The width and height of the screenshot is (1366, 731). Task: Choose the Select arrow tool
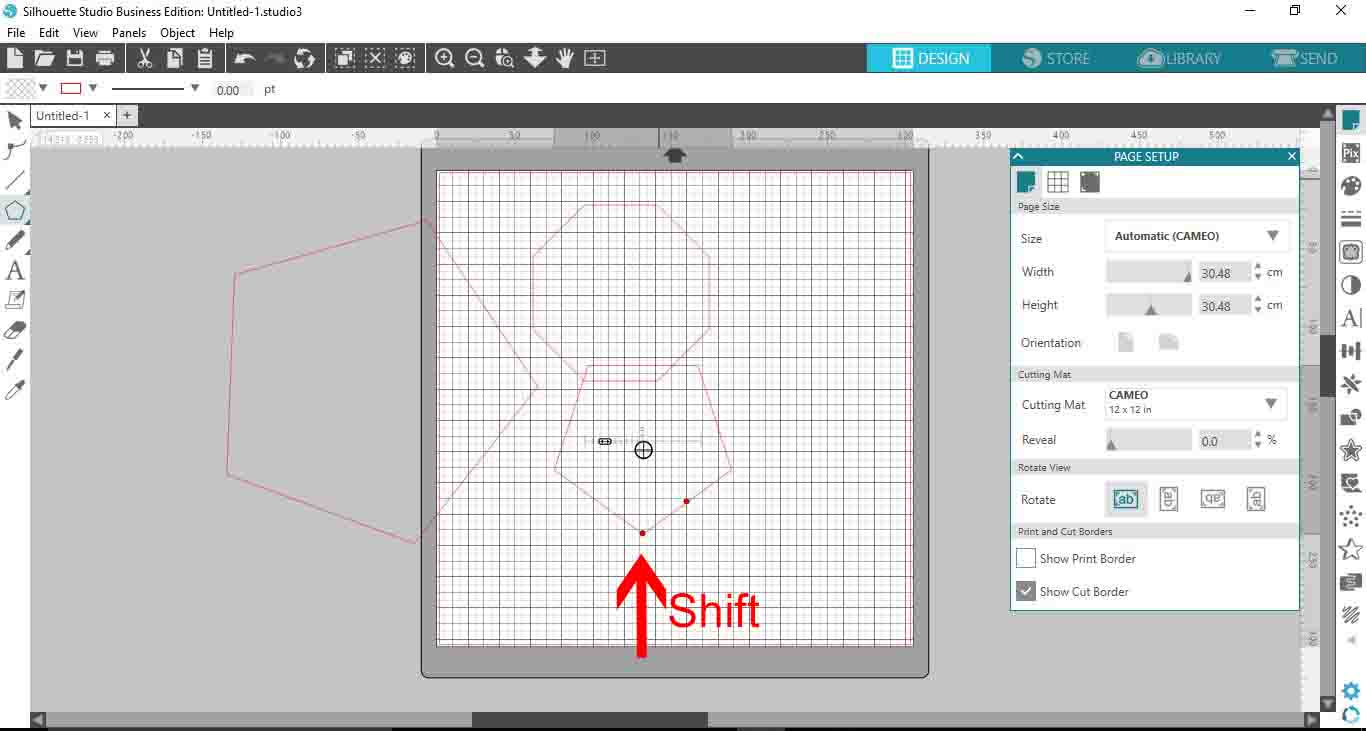coord(15,121)
